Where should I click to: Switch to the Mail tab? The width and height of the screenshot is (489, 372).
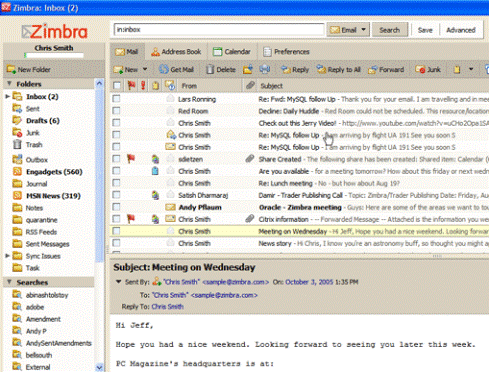pyautogui.click(x=127, y=52)
